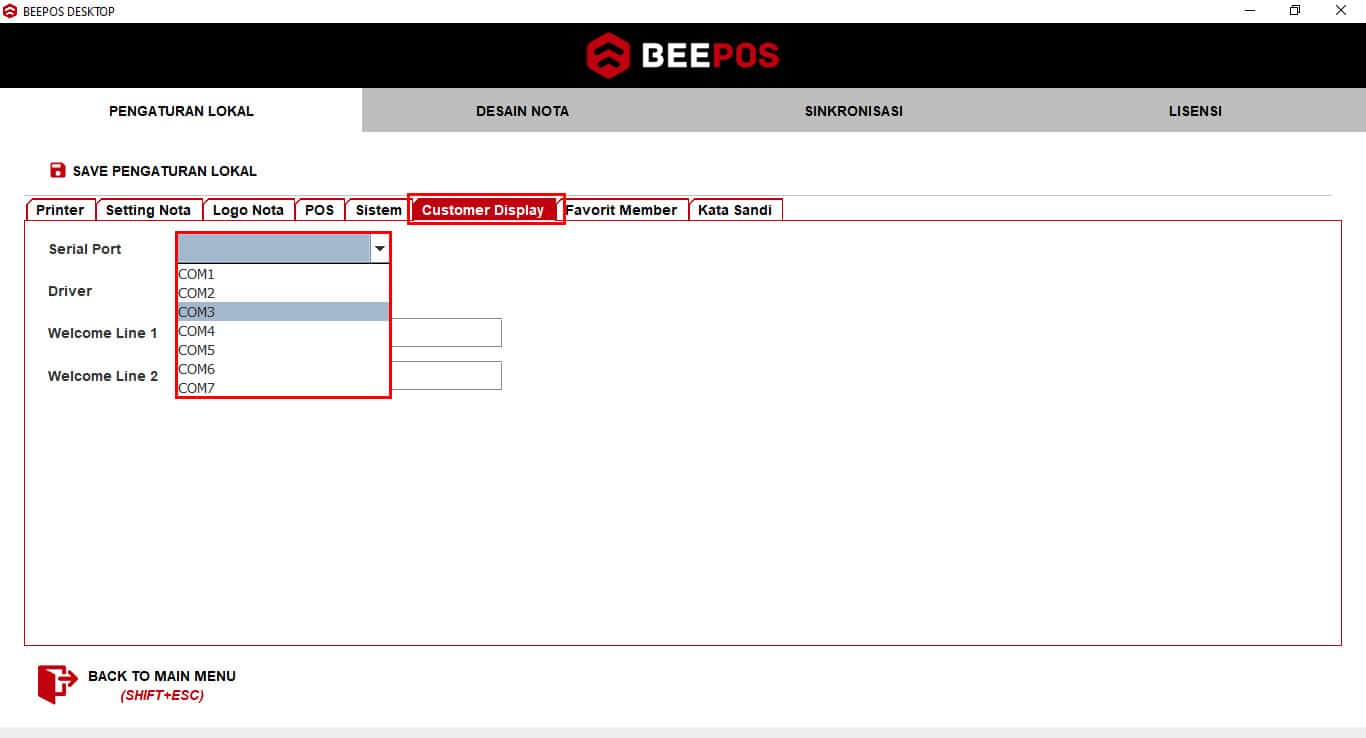Select the Sistem sub-tab
The height and width of the screenshot is (738, 1366).
378,210
